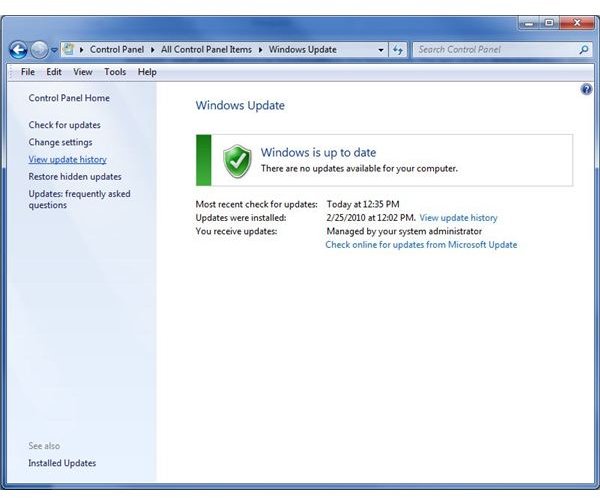600x498 pixels.
Task: Click the 'Today at 12:35 PM' text
Action: (x=363, y=204)
